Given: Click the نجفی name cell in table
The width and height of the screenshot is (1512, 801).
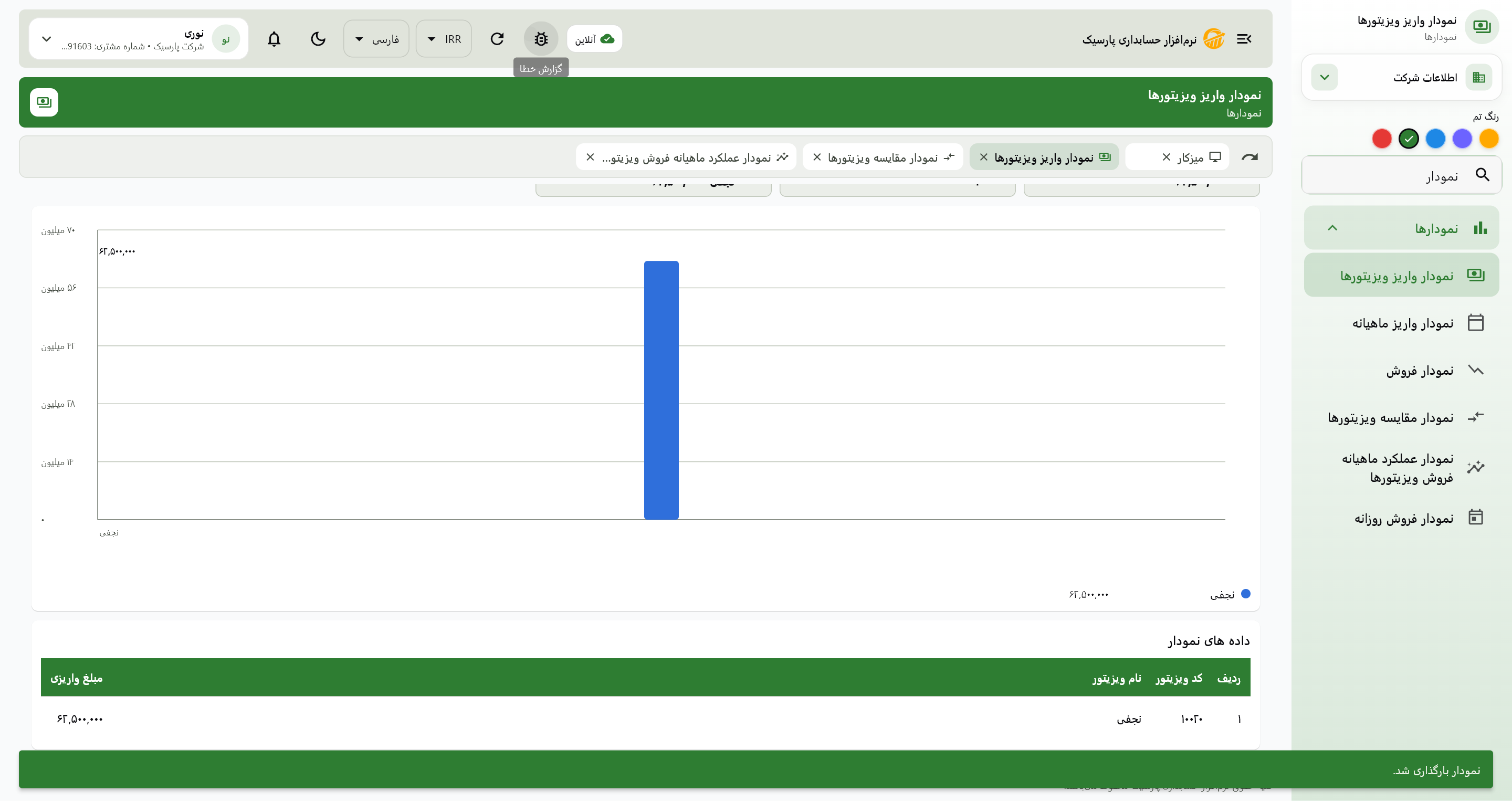Looking at the screenshot, I should coord(1129,720).
